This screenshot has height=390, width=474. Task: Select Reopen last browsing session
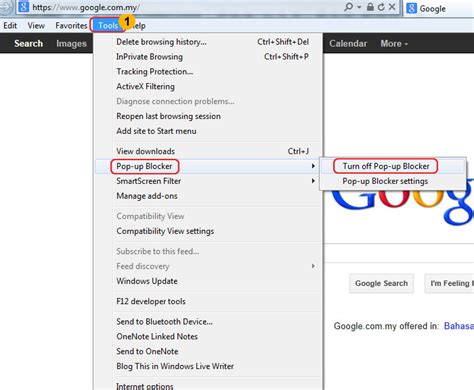208,116
